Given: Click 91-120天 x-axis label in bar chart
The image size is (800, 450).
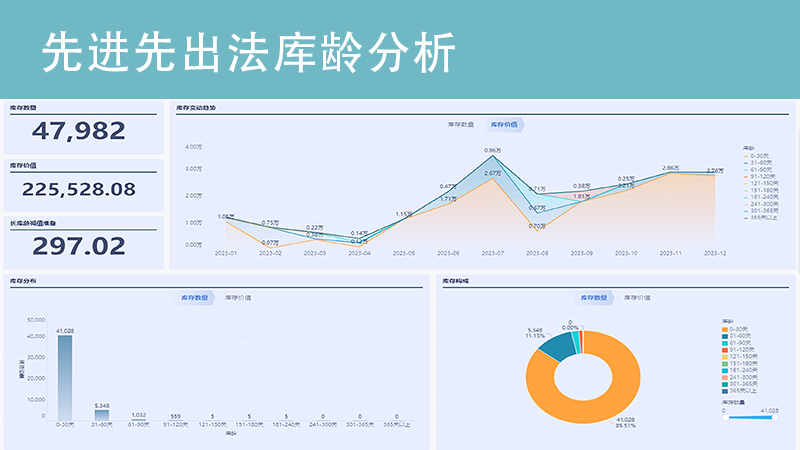Looking at the screenshot, I should click(x=176, y=424).
